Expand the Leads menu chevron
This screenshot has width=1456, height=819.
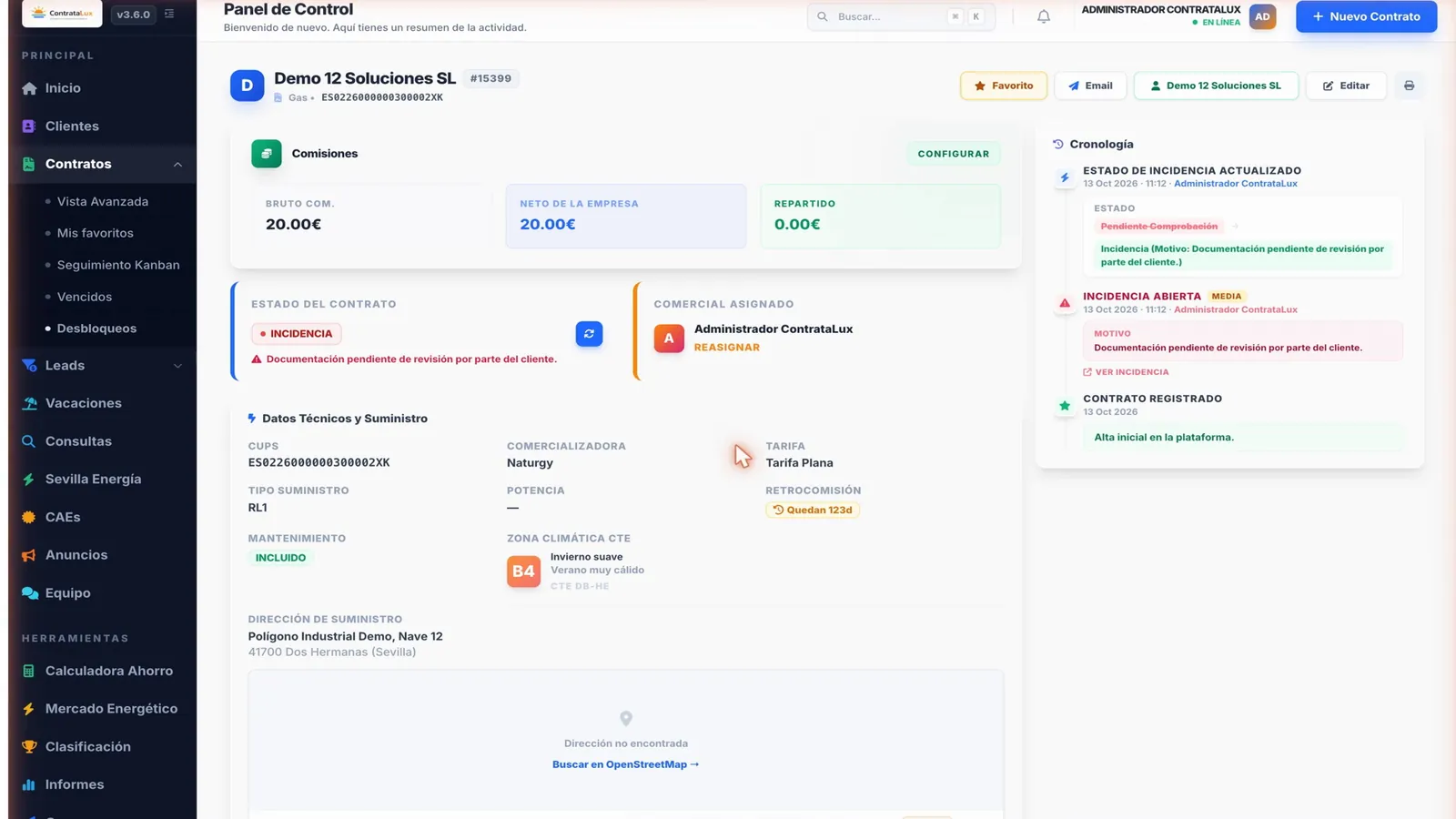pyautogui.click(x=177, y=366)
